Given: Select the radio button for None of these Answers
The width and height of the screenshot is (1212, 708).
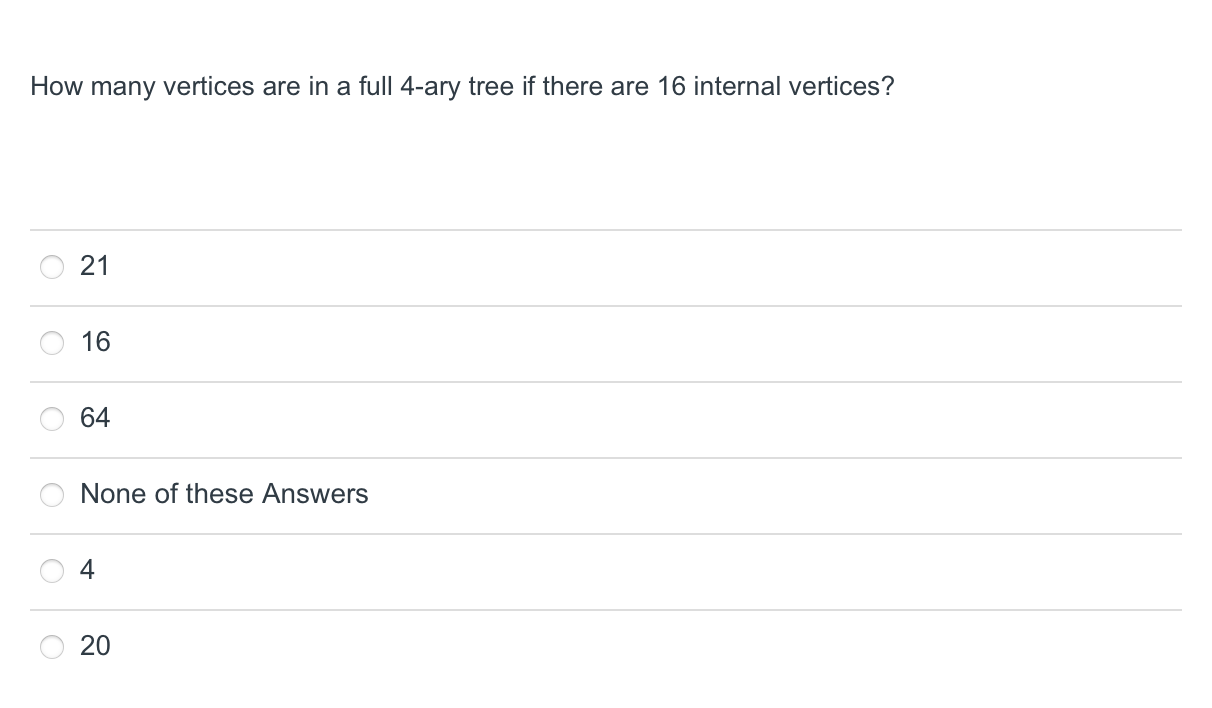Looking at the screenshot, I should point(52,495).
